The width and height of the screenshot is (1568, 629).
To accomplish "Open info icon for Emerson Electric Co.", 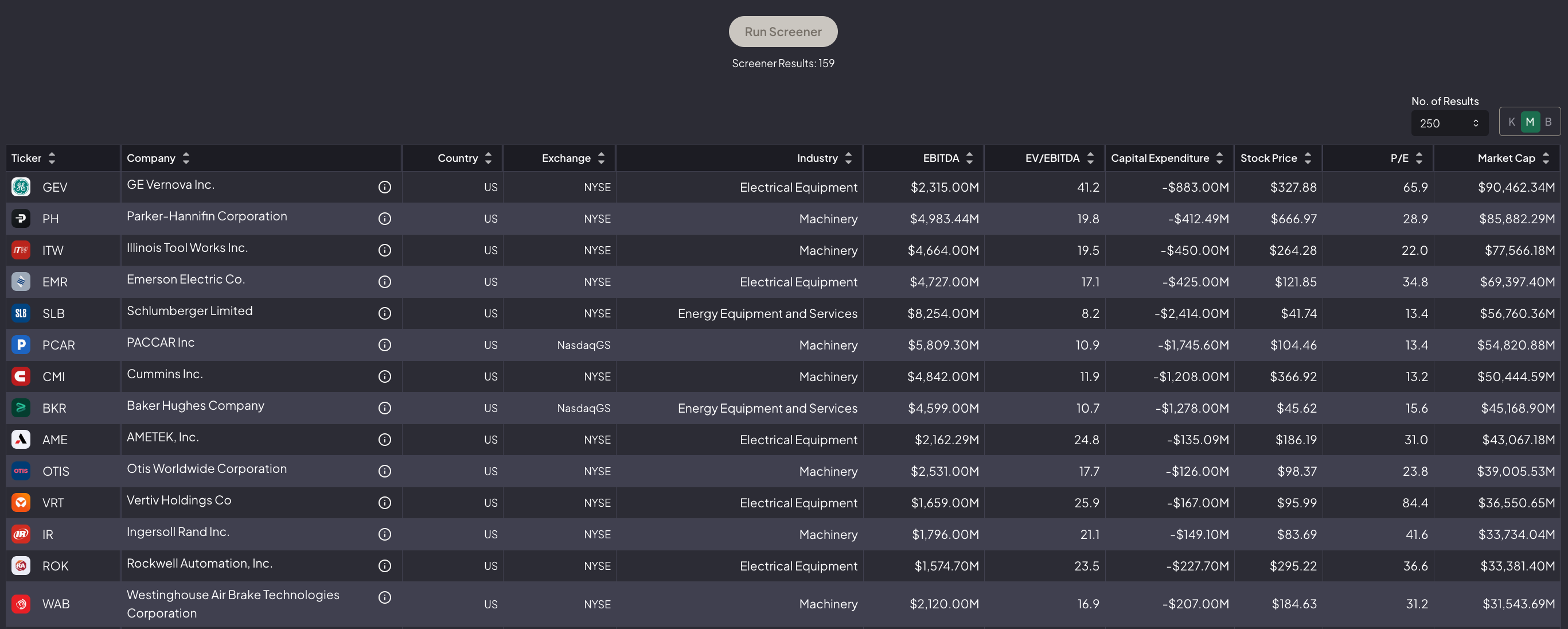I will [385, 282].
